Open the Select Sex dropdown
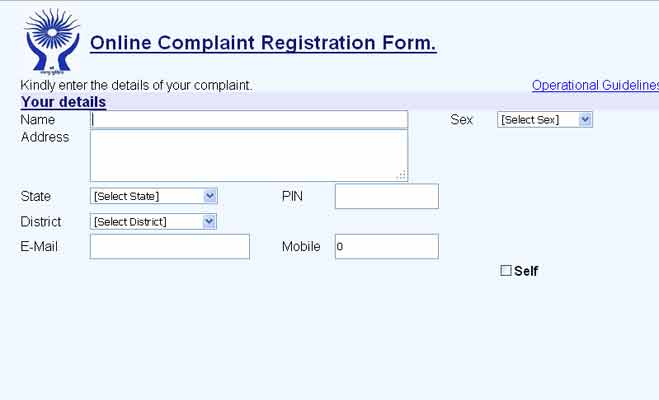 point(544,119)
